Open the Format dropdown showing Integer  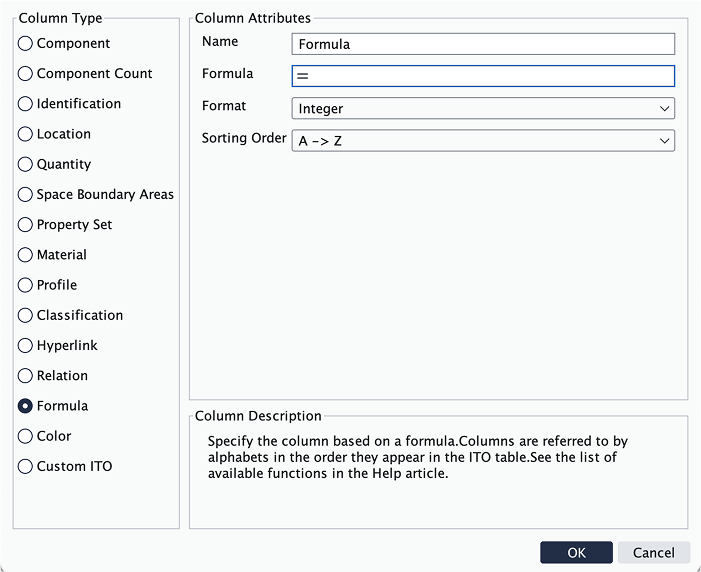pos(483,109)
